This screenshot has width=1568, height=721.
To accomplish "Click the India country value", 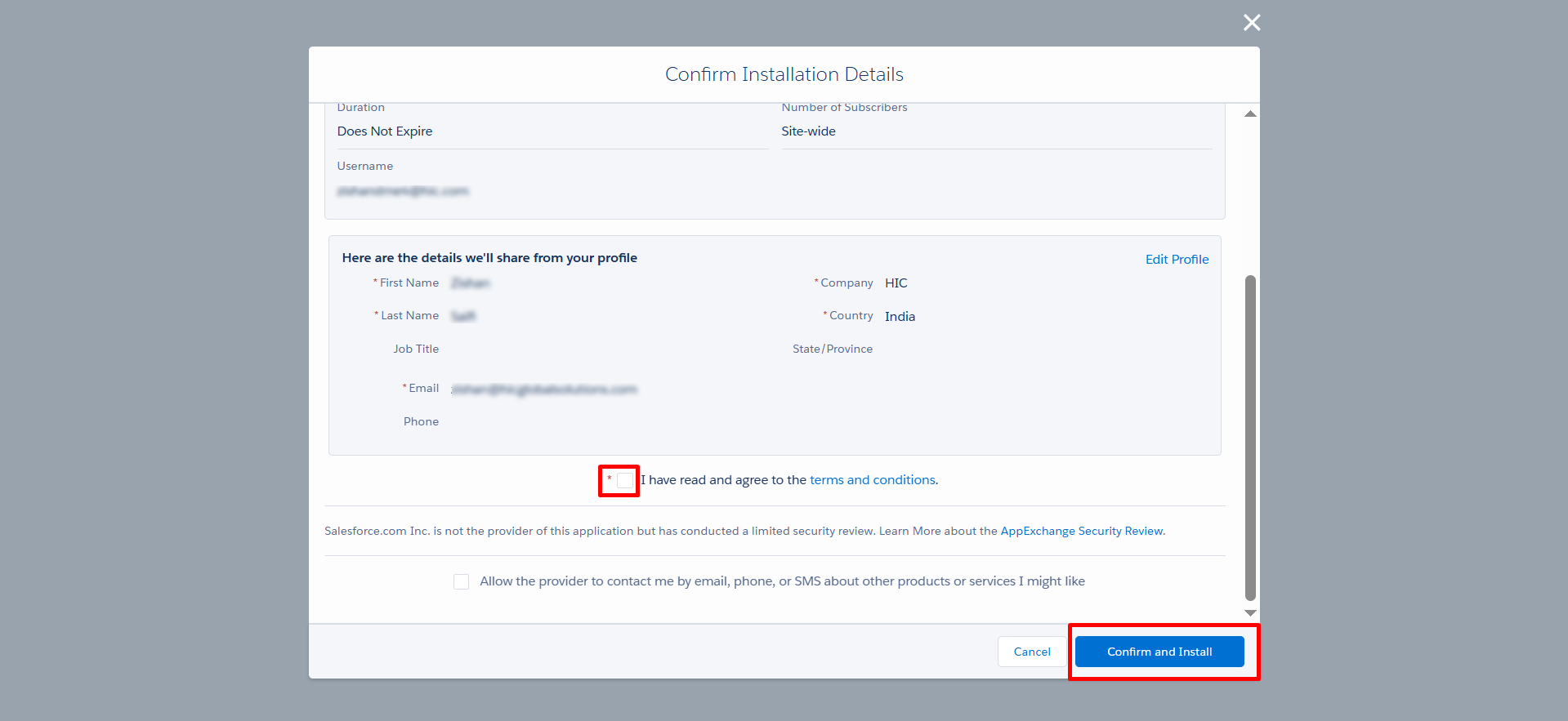I will [x=900, y=317].
